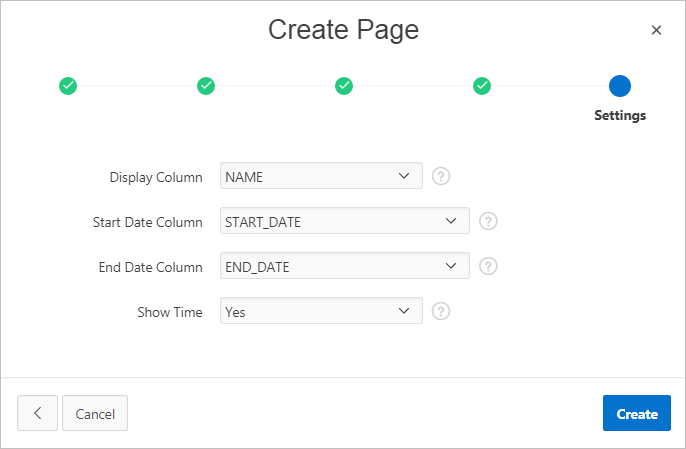Go back using the left chevron button
Screen dimensions: 686x449
point(37,413)
